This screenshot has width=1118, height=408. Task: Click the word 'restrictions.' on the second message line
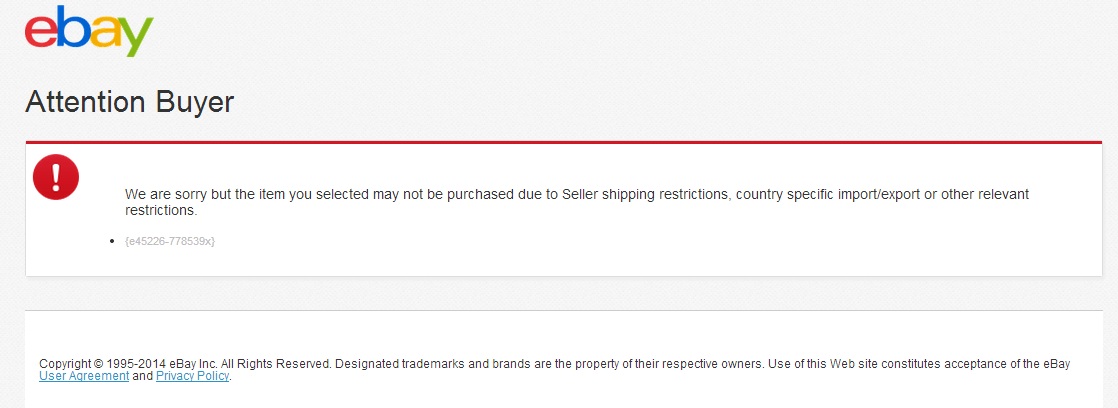[161, 211]
